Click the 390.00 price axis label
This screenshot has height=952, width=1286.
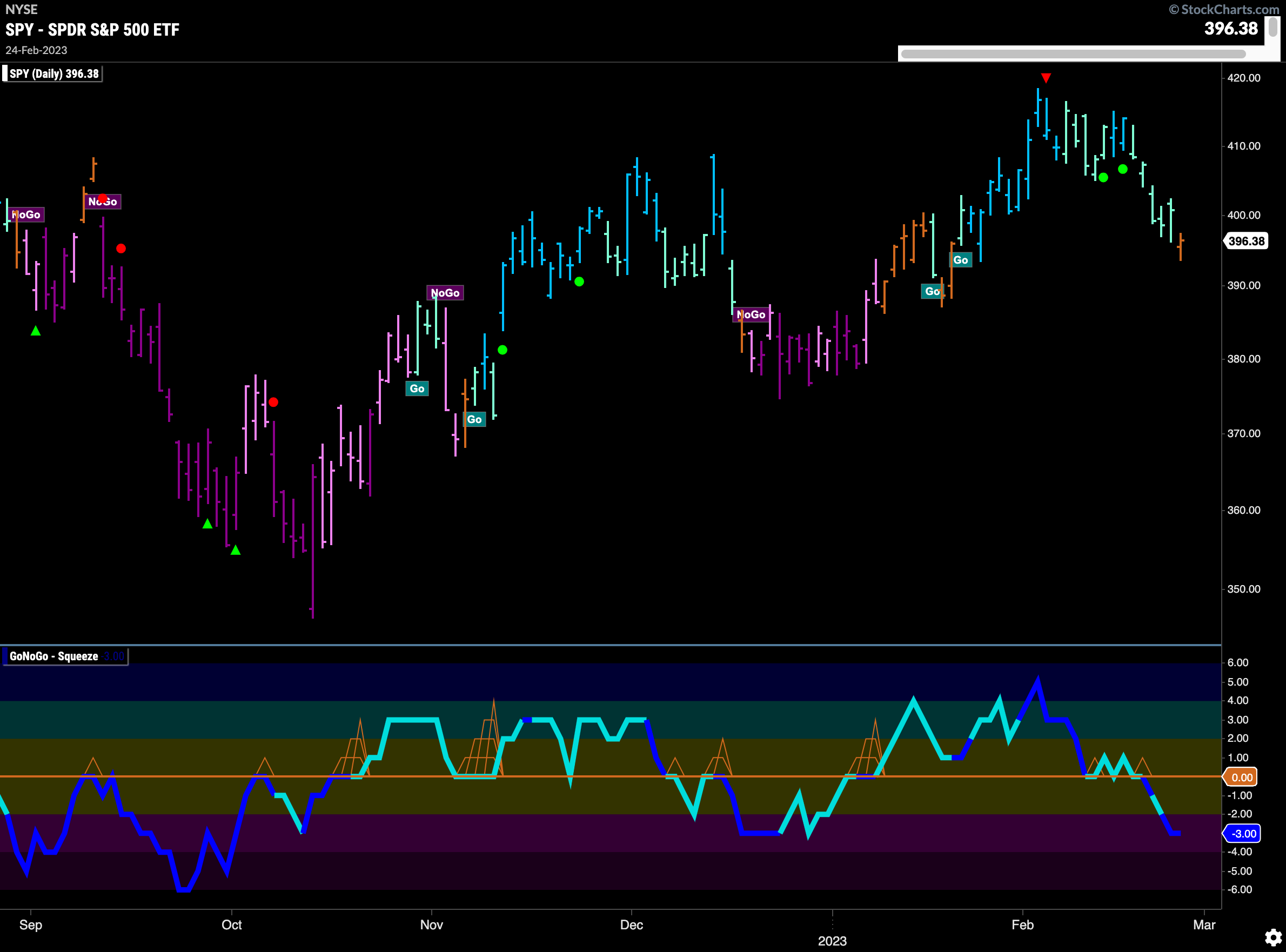(x=1243, y=285)
